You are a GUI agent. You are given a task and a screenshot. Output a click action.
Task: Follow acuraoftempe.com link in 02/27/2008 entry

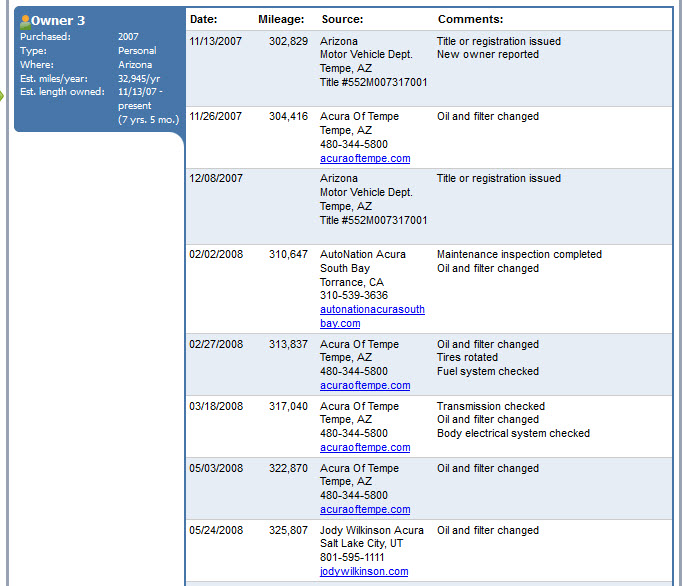tap(365, 385)
